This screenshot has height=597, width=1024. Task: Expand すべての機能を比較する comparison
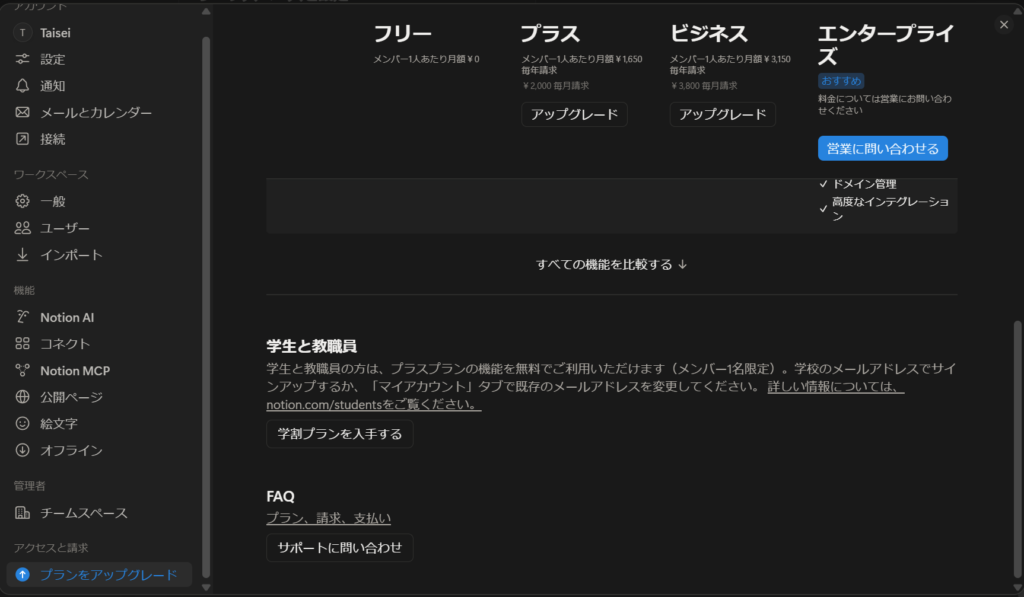611,265
